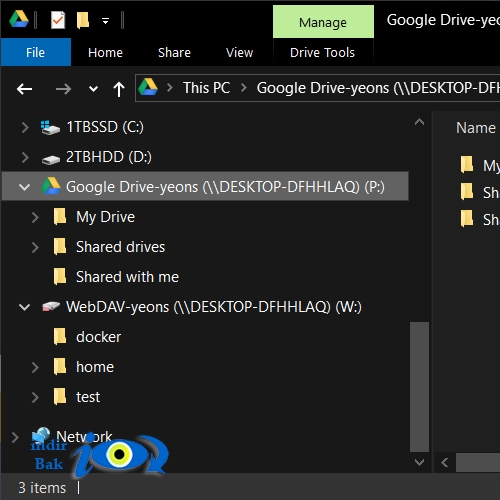Viewport: 500px width, 500px height.
Task: Click the third folder icon in file list
Action: (x=467, y=219)
